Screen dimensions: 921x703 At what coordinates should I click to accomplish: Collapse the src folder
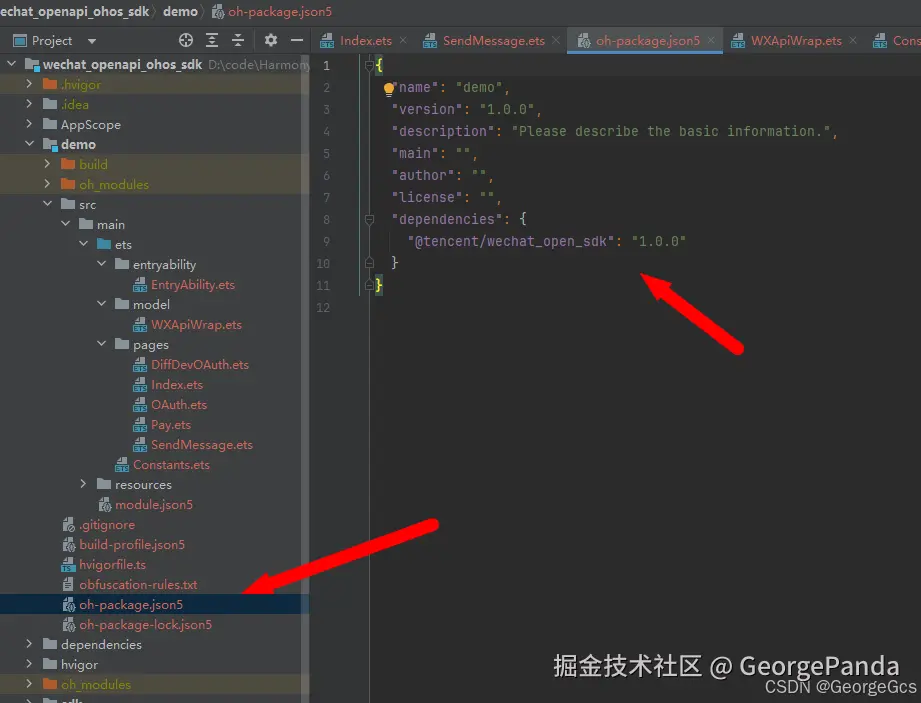click(x=47, y=204)
